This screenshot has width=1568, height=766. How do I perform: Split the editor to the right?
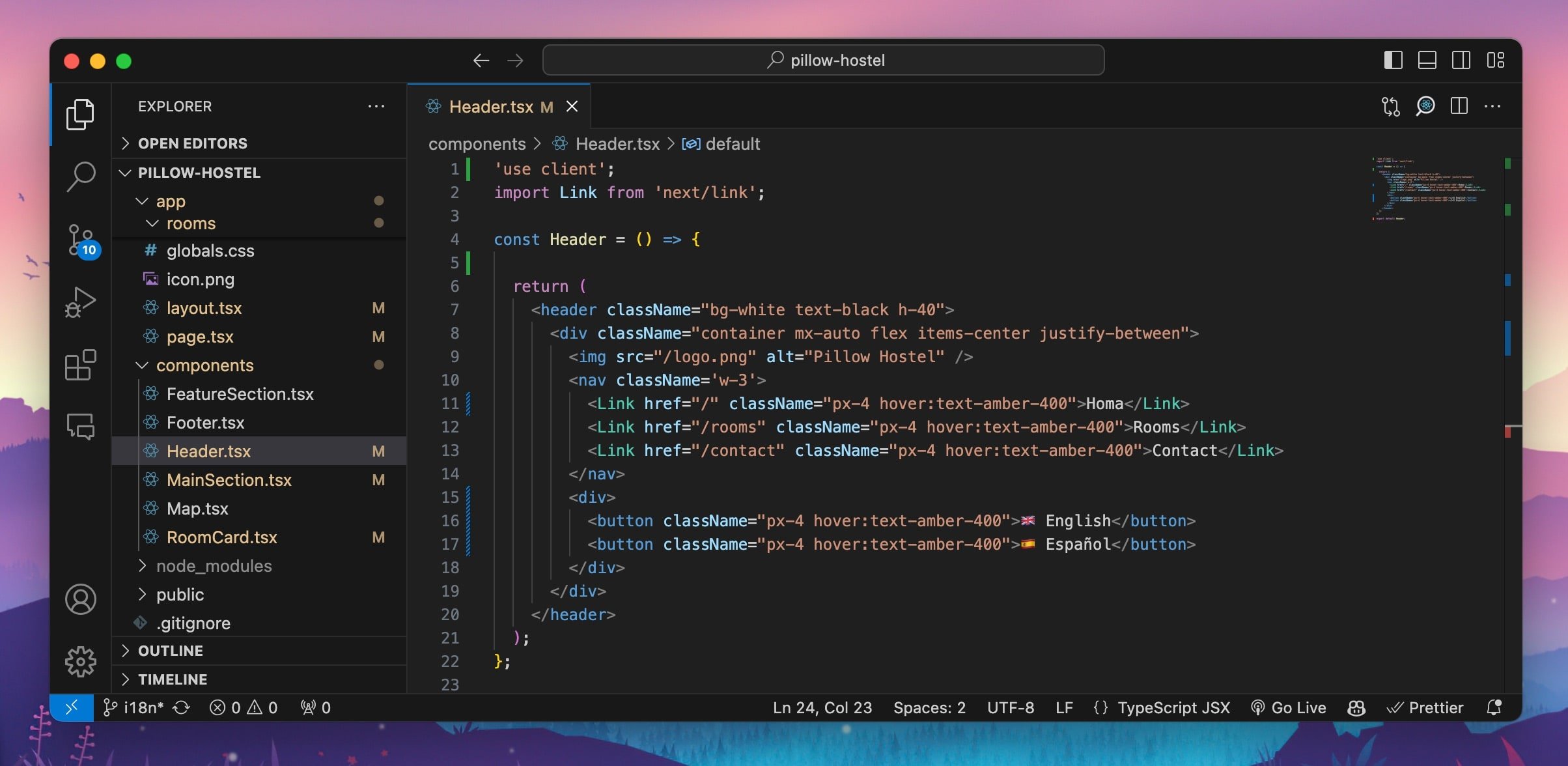tap(1459, 106)
